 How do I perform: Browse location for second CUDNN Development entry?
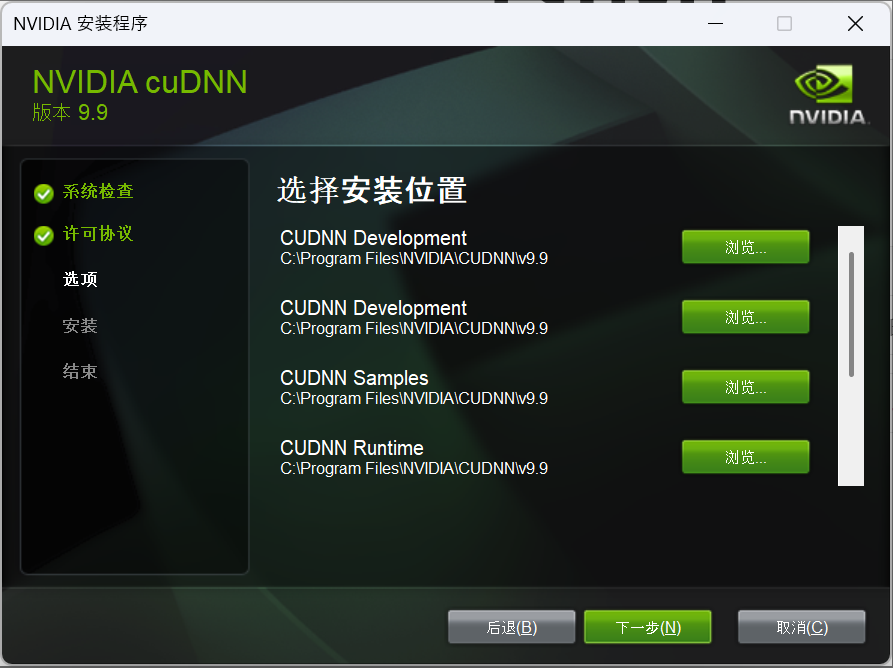(745, 317)
